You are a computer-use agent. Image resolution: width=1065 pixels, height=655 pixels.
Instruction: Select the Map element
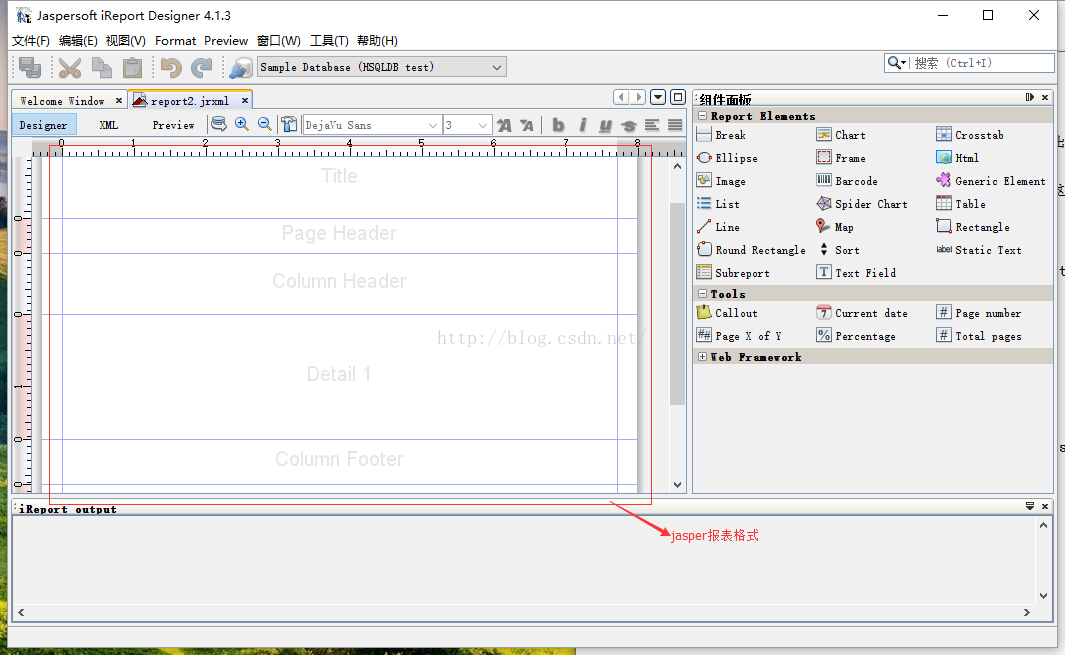[x=835, y=227]
